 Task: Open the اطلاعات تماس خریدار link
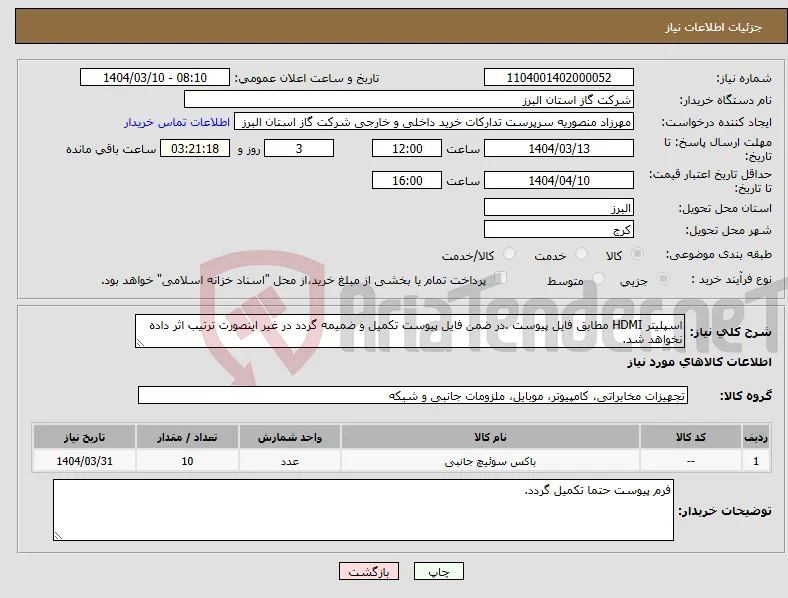click(x=177, y=122)
